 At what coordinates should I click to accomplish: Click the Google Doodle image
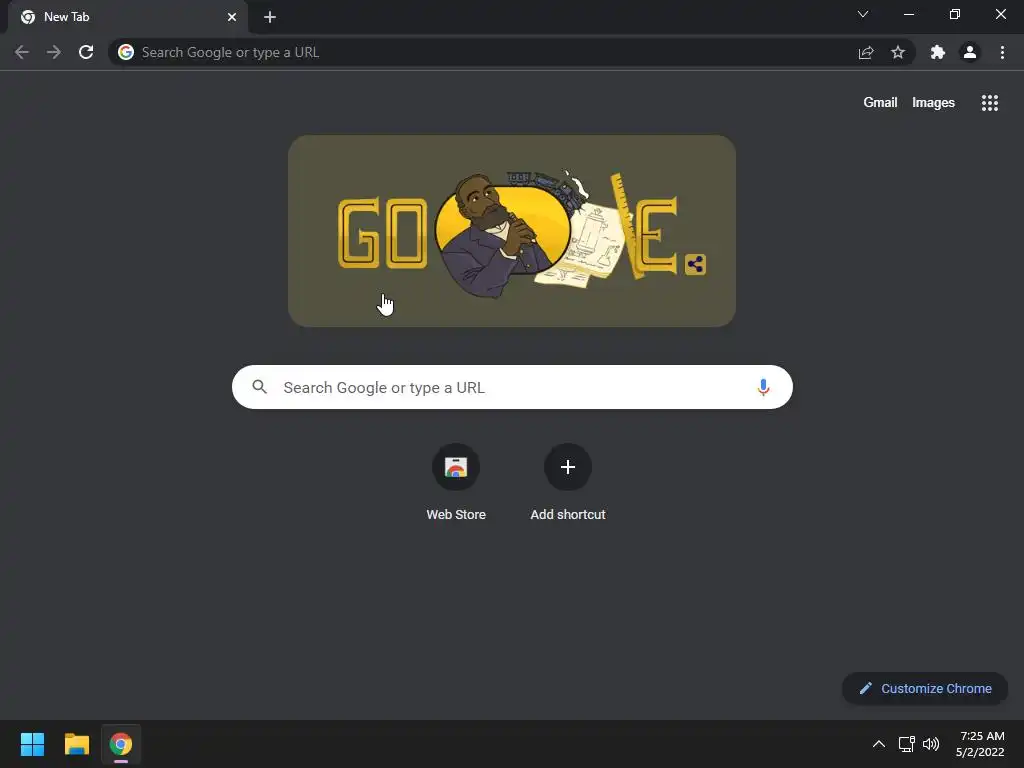512,231
